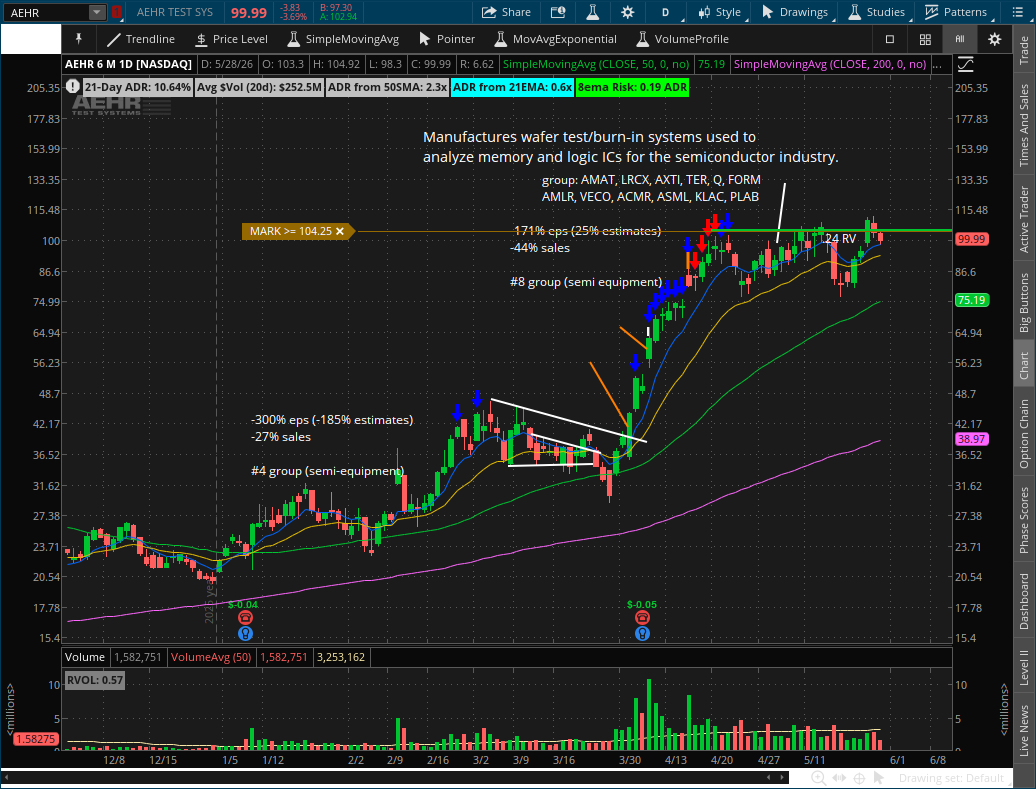This screenshot has width=1036, height=789.
Task: Click scrollbar left arrow at bottom
Action: [770, 778]
